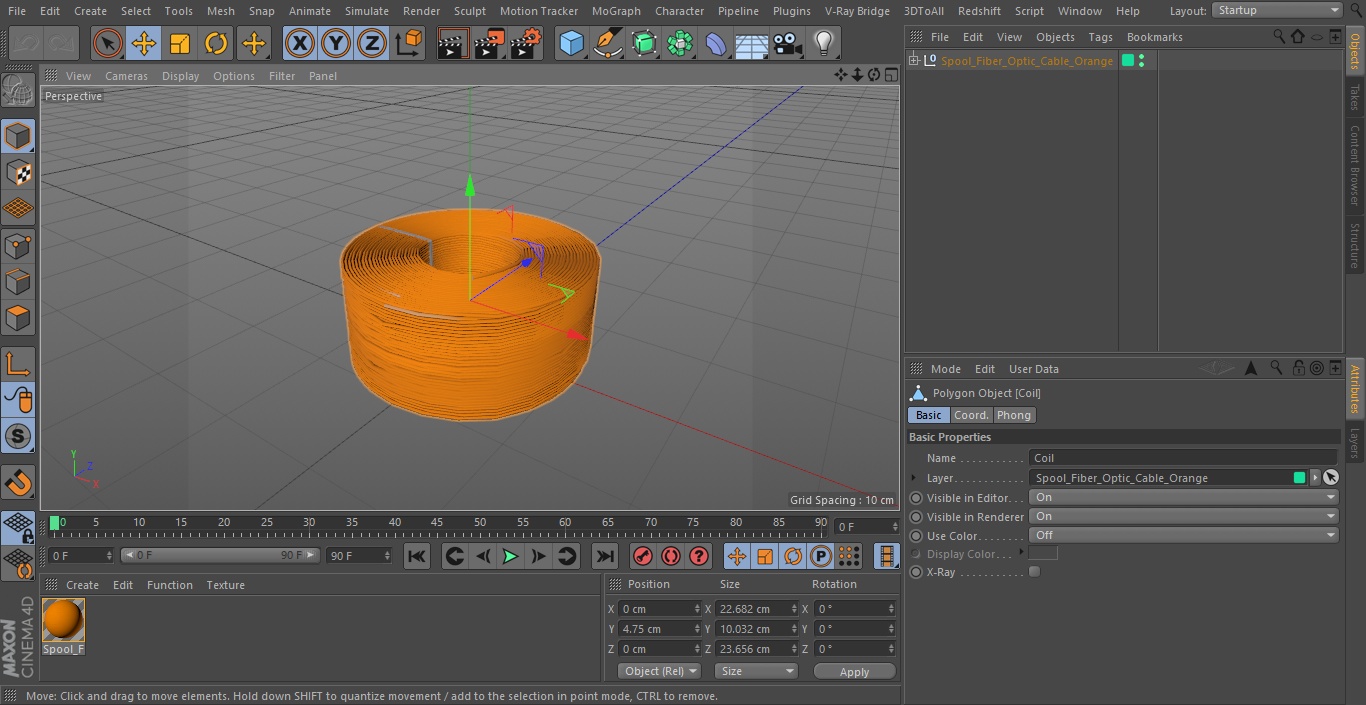Viewport: 1366px width, 705px height.
Task: Toggle Rotation keyframe recording
Action: click(793, 556)
